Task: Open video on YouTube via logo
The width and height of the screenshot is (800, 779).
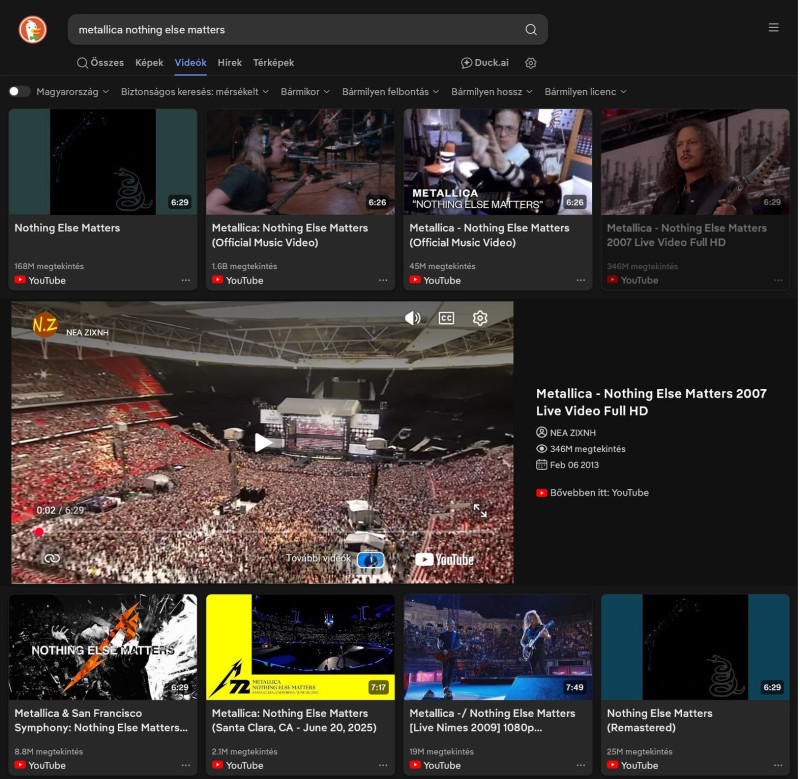Action: tap(444, 560)
